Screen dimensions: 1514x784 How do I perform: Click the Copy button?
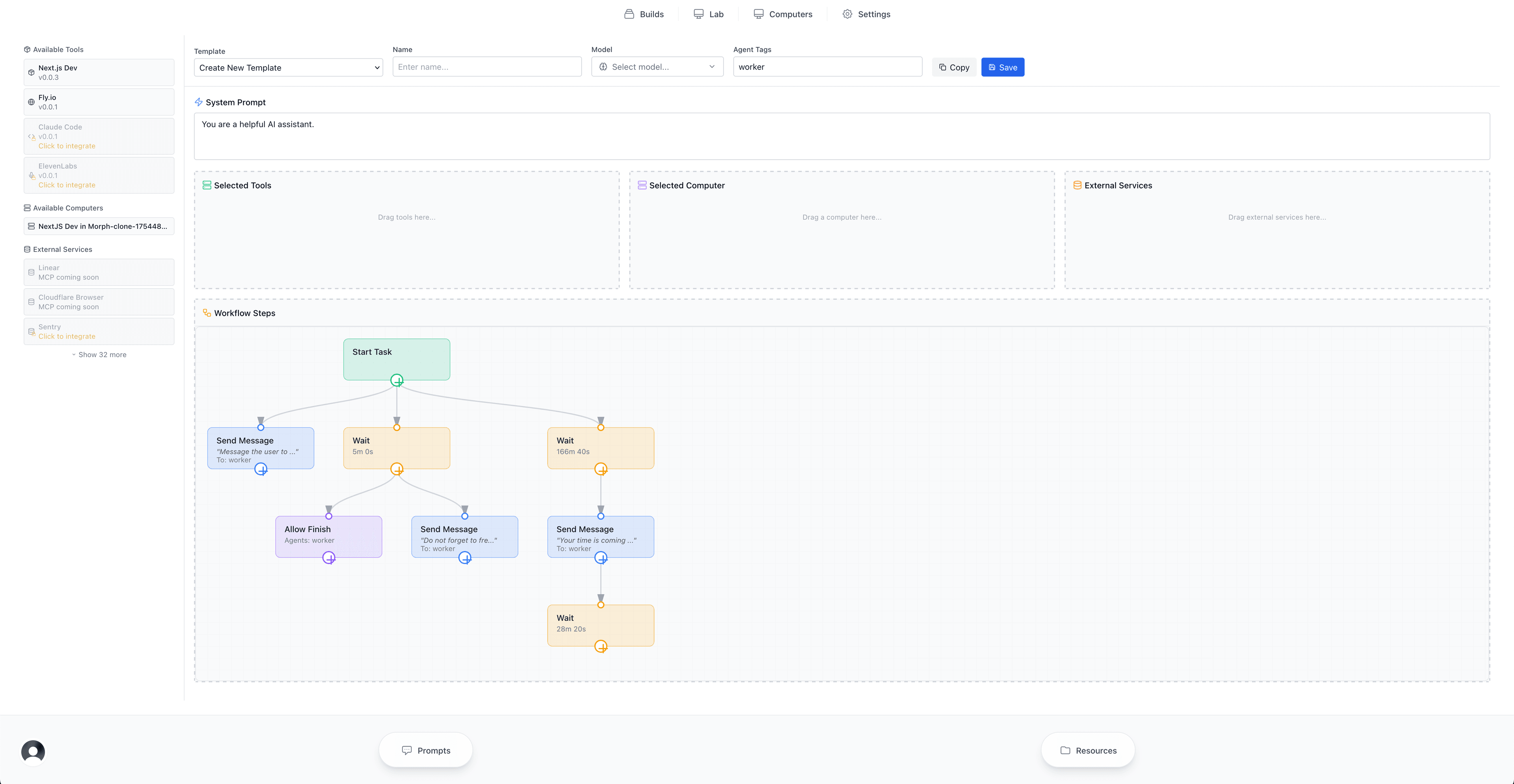[x=953, y=67]
